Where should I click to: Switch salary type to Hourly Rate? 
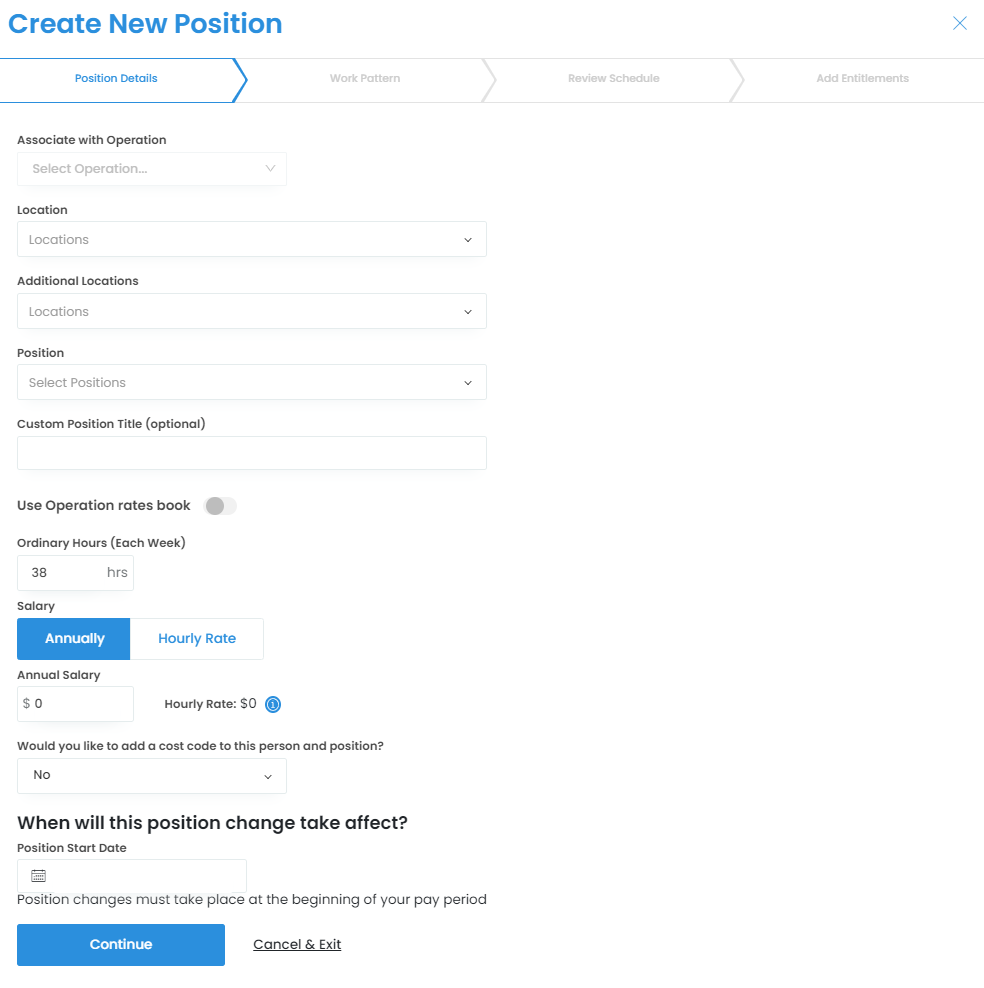point(197,639)
